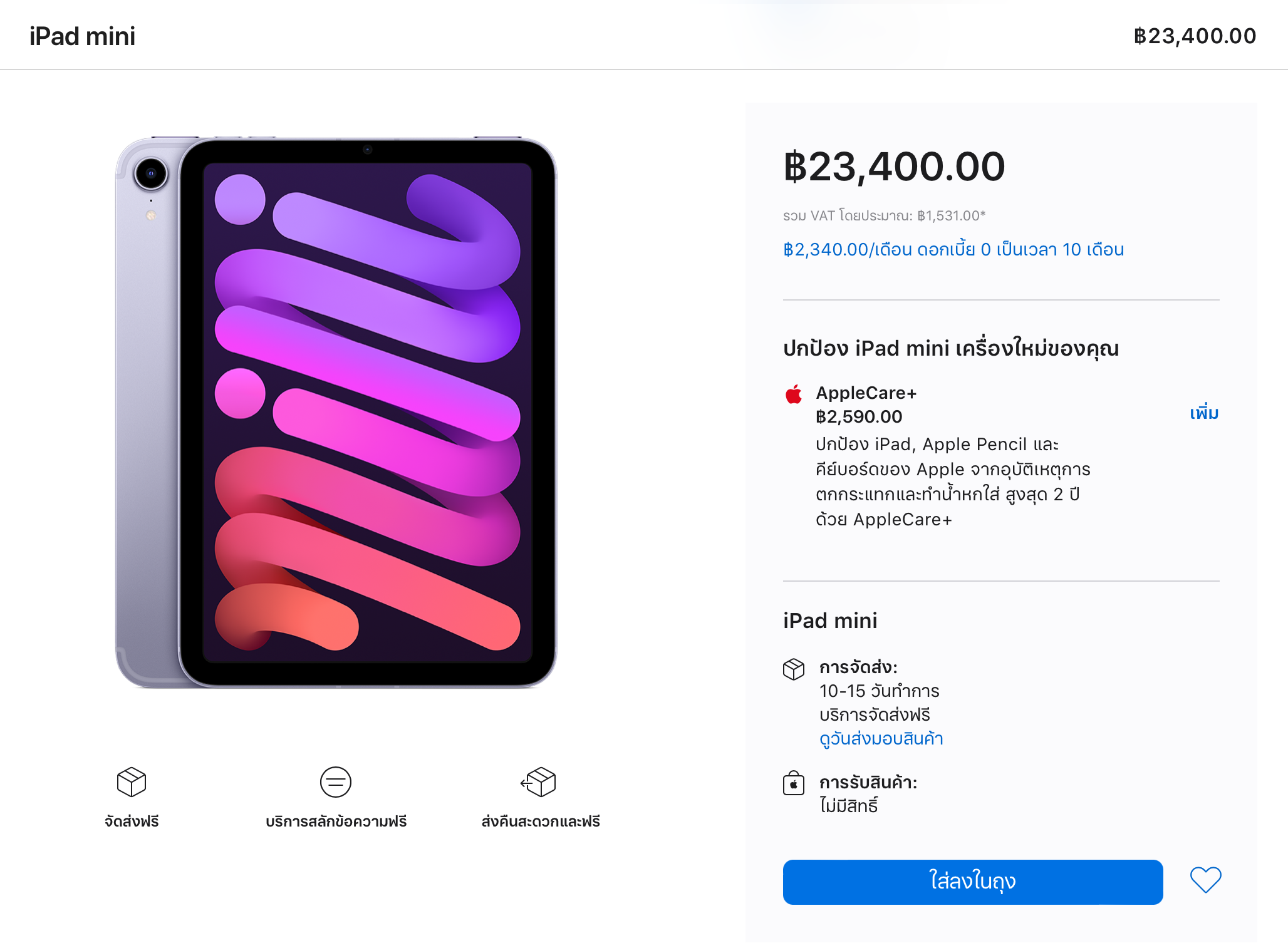Open the ดูวันส่งมอบสินค้า delivery dates link
The image size is (1288, 943).
click(881, 739)
